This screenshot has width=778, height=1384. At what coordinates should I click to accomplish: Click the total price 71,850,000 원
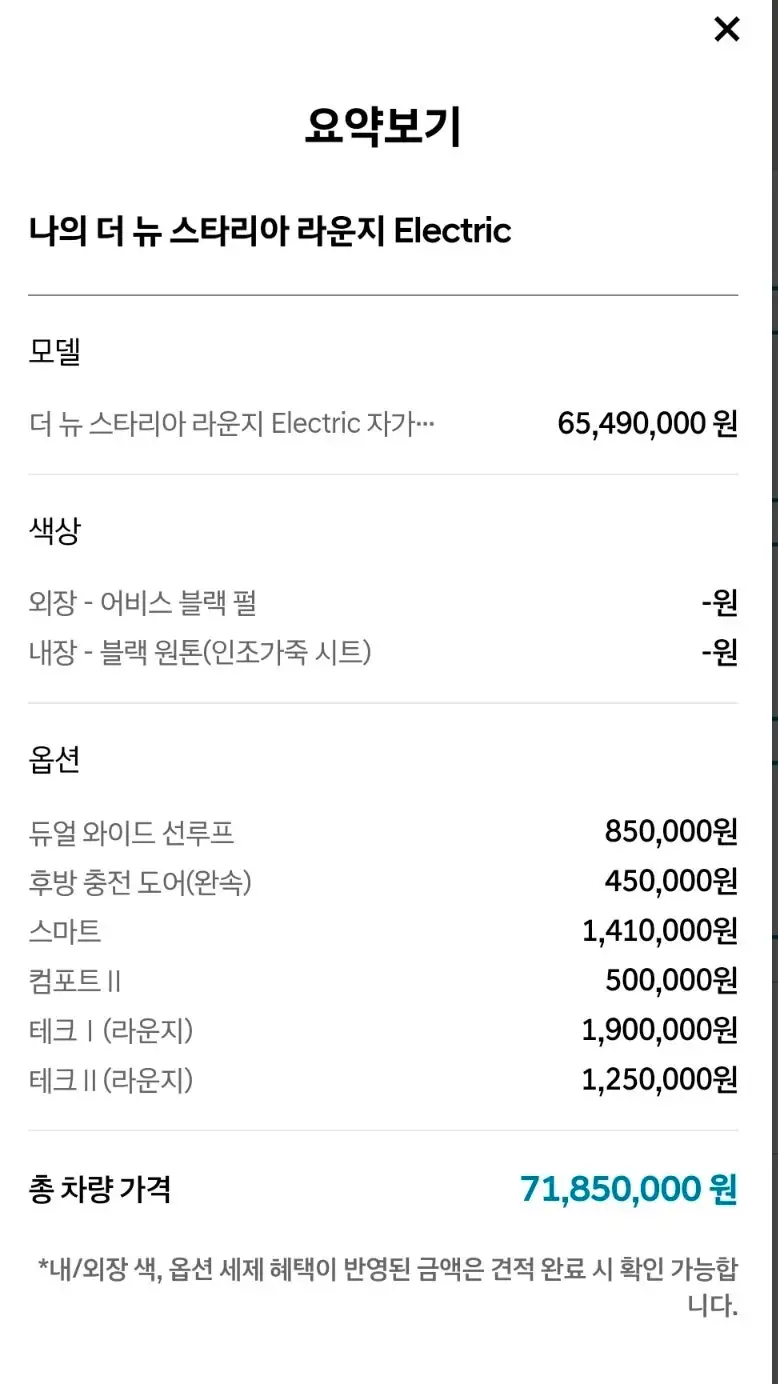628,1189
